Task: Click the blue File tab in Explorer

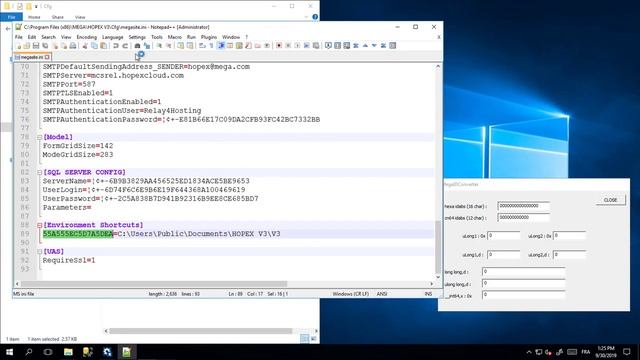Action: click(x=11, y=17)
